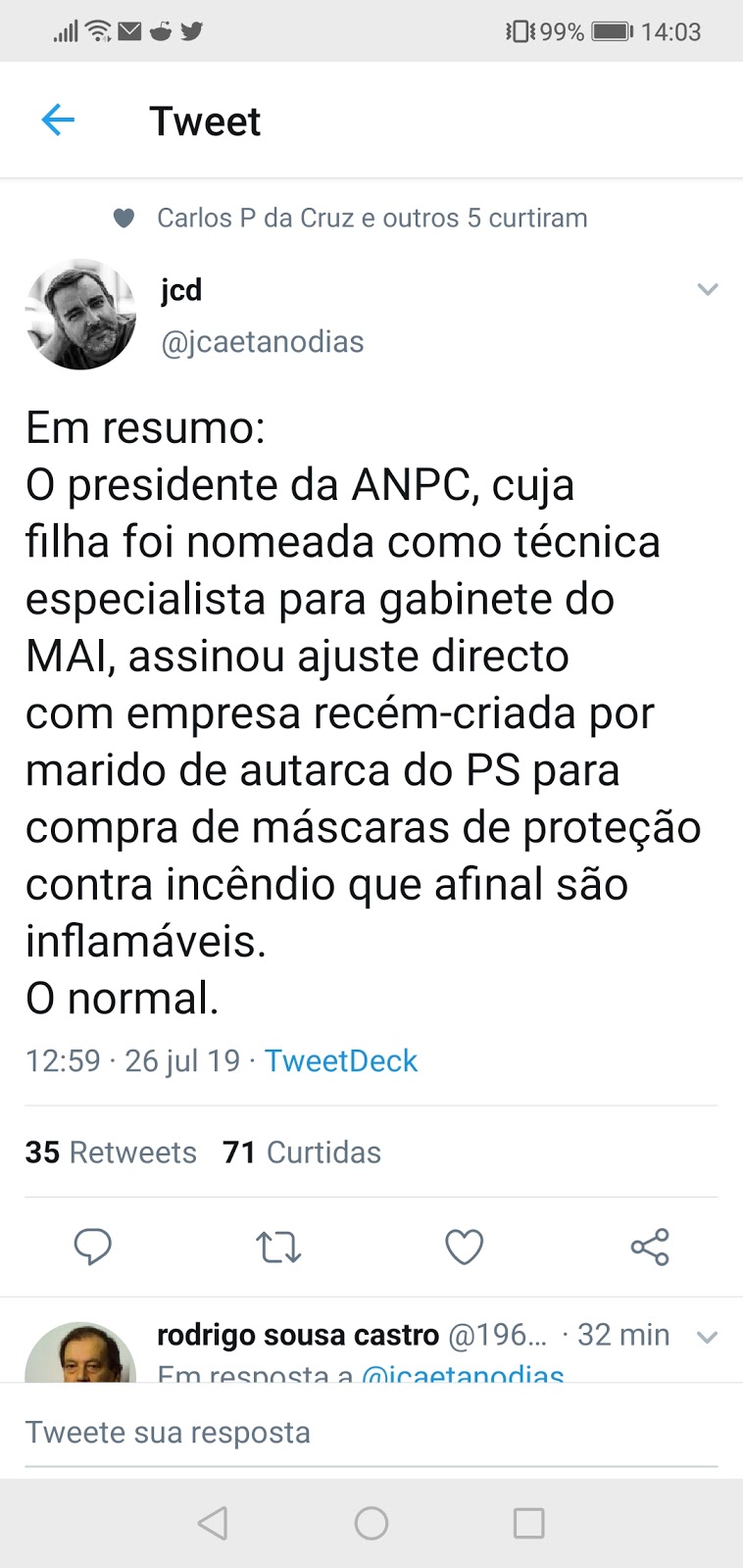The image size is (743, 1568).
Task: Open rodrigo sousa castro's name link
Action: click(298, 1335)
